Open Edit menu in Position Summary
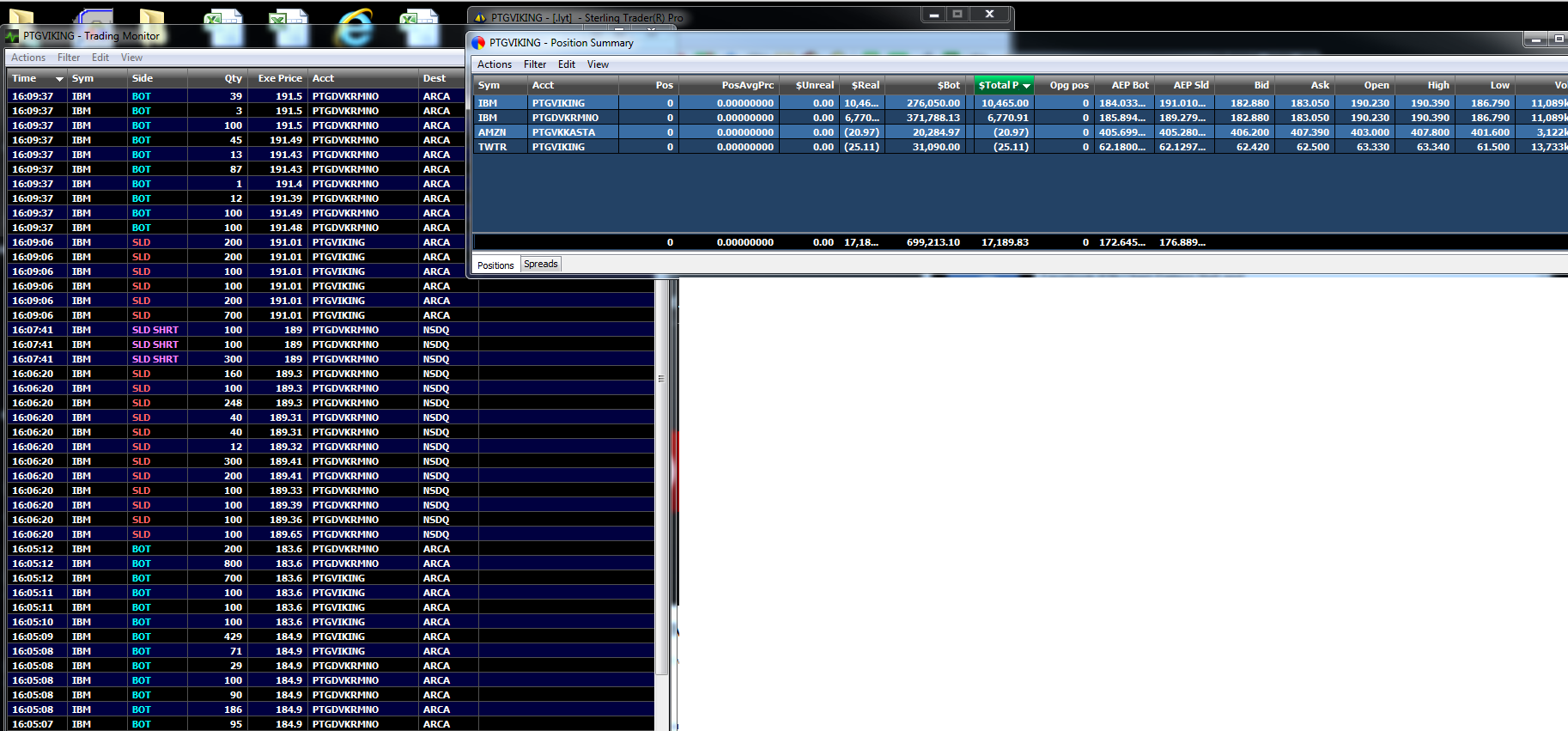 (567, 64)
